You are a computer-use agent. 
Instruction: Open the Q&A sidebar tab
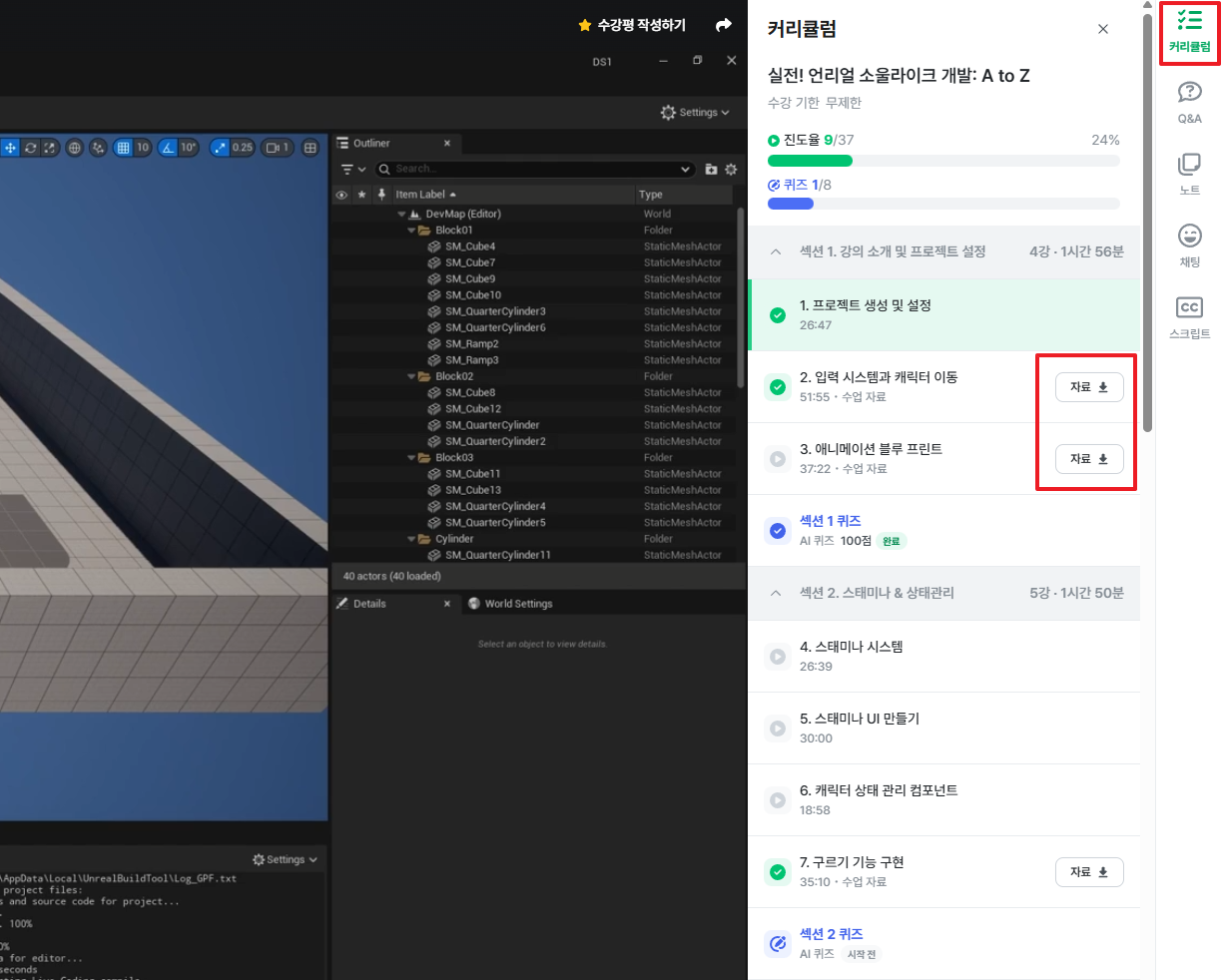[x=1189, y=103]
